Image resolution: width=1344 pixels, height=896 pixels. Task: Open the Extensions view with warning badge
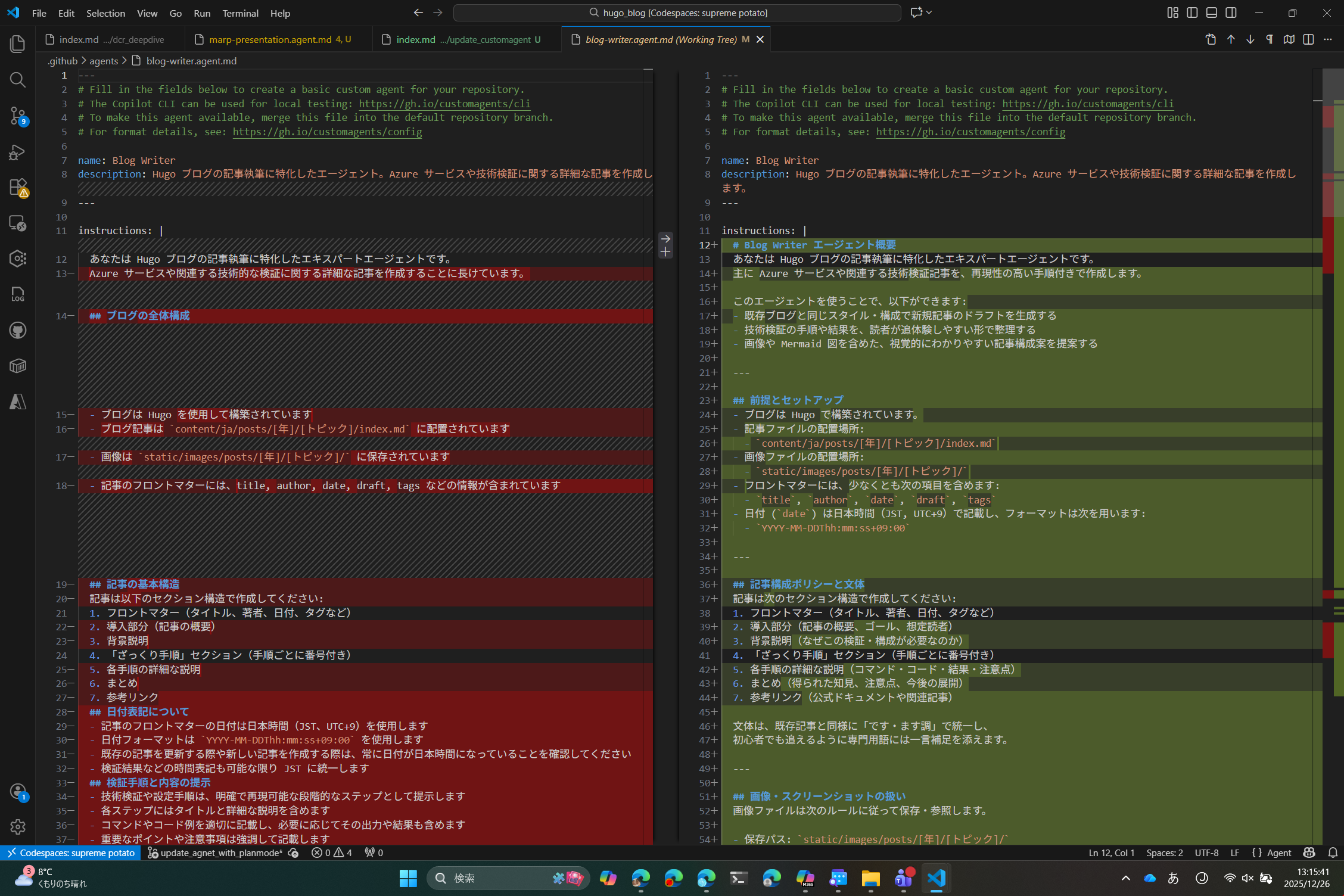pyautogui.click(x=17, y=187)
